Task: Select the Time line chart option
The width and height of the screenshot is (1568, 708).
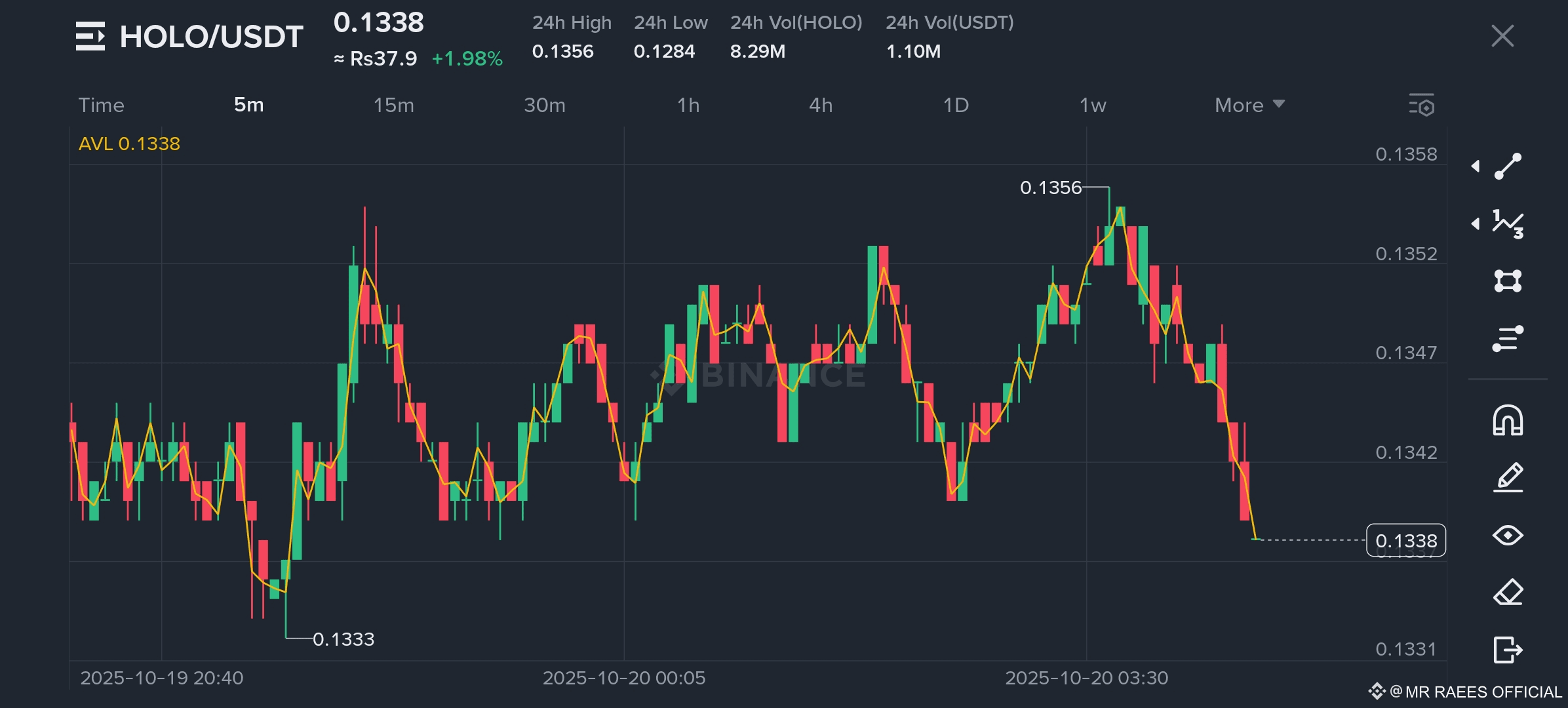Action: (x=101, y=105)
